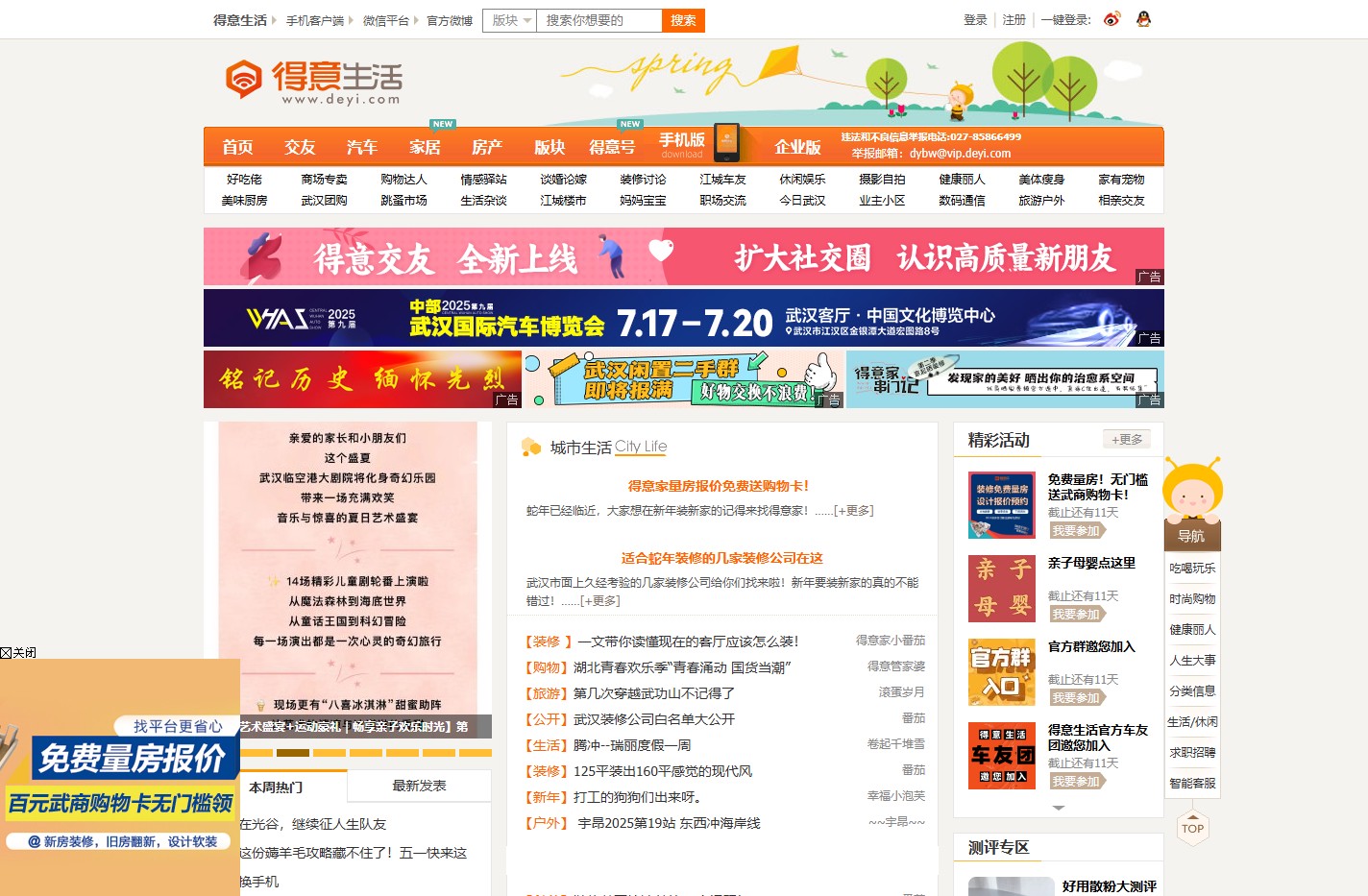
Task: Open 交友 in main navigation
Action: (x=300, y=147)
